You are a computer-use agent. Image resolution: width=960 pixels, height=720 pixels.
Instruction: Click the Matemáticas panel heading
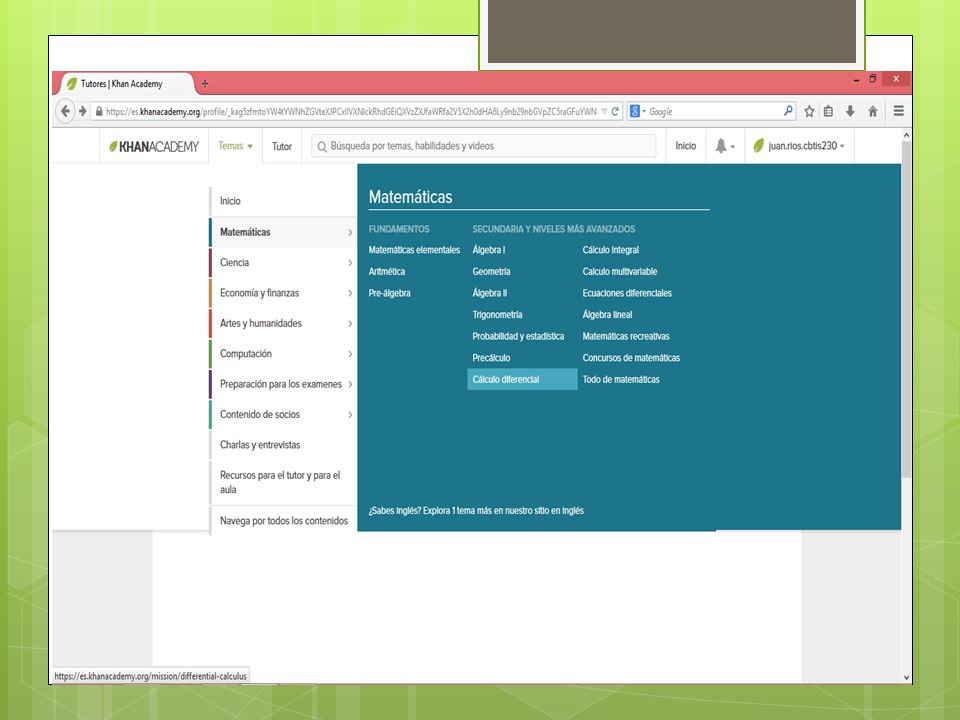pyautogui.click(x=410, y=197)
